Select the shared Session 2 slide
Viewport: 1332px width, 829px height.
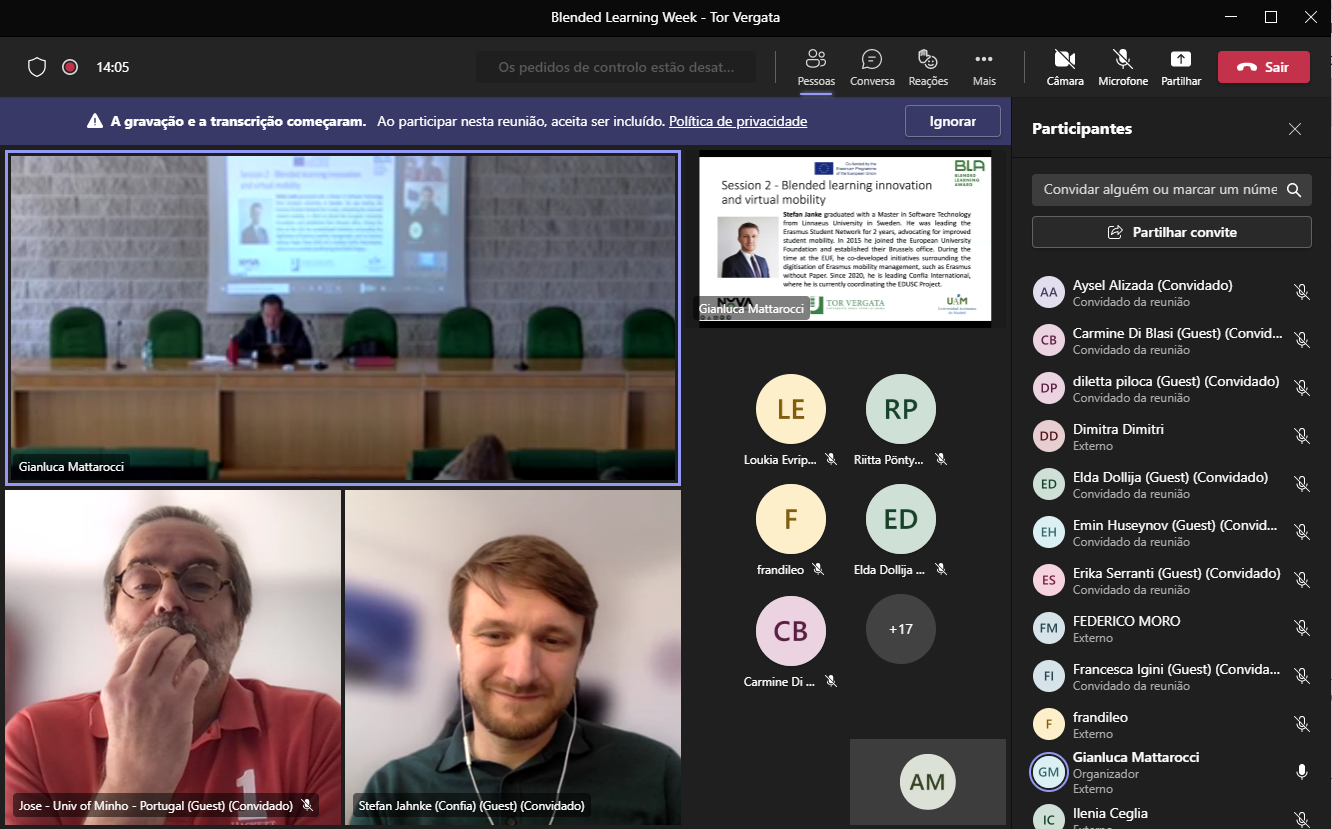tap(845, 238)
